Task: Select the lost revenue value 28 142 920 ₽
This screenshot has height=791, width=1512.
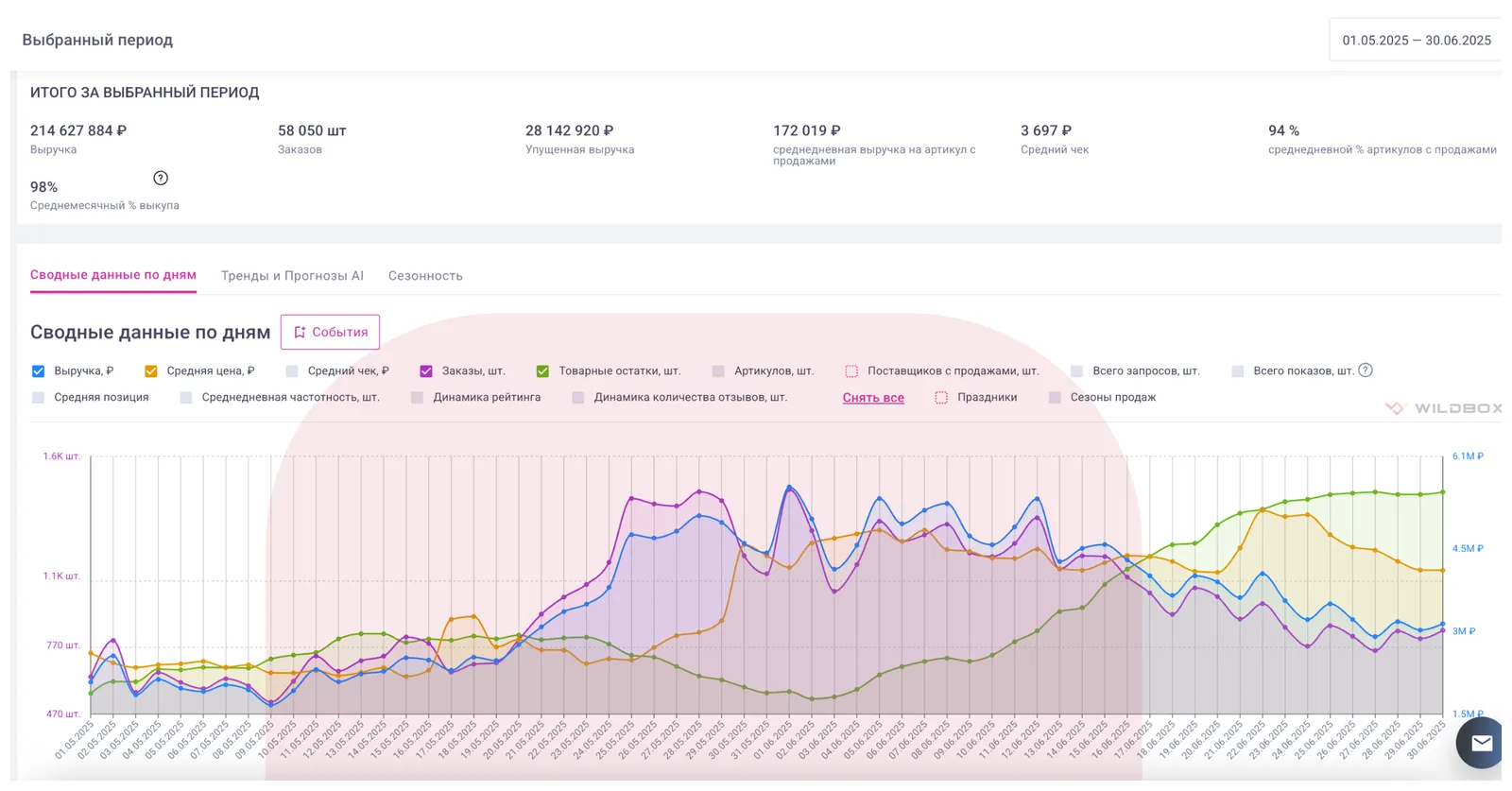Action: pyautogui.click(x=570, y=130)
